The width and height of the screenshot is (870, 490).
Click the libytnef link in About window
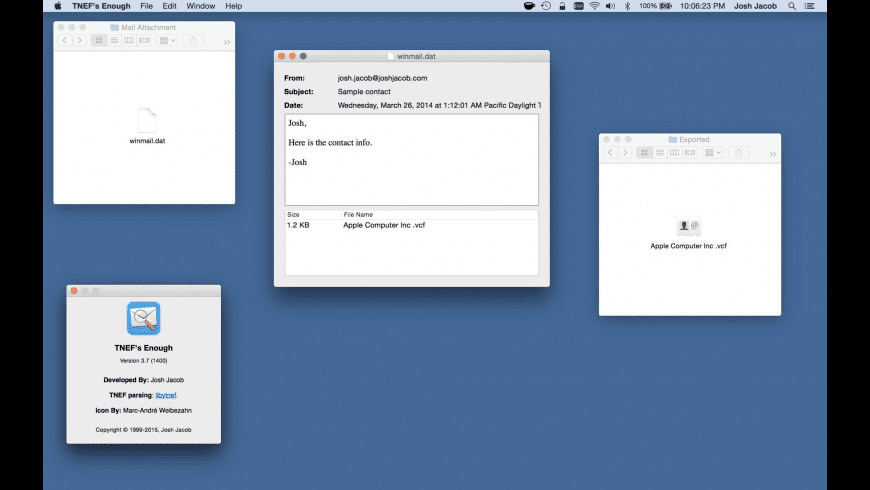click(165, 395)
